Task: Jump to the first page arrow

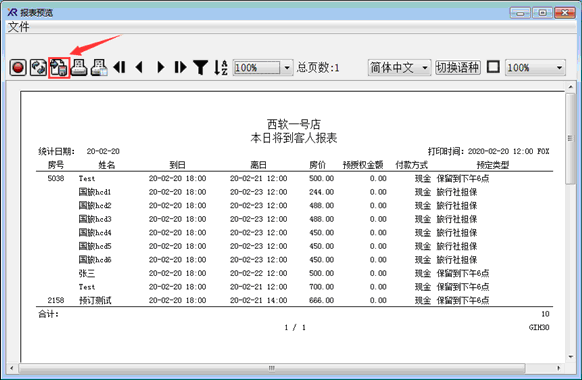Action: pyautogui.click(x=120, y=68)
